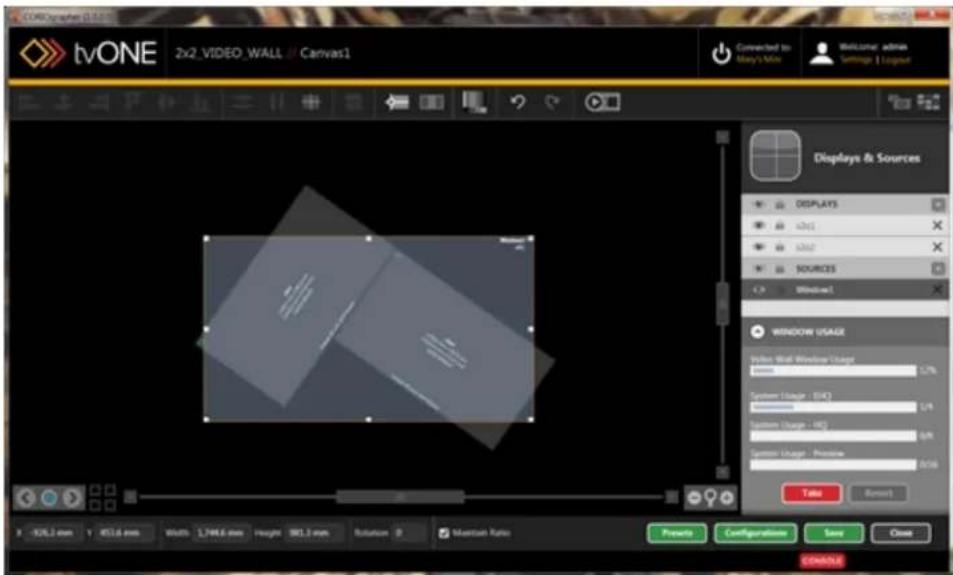
Task: Expand the SOURCES section add button
Action: click(938, 268)
